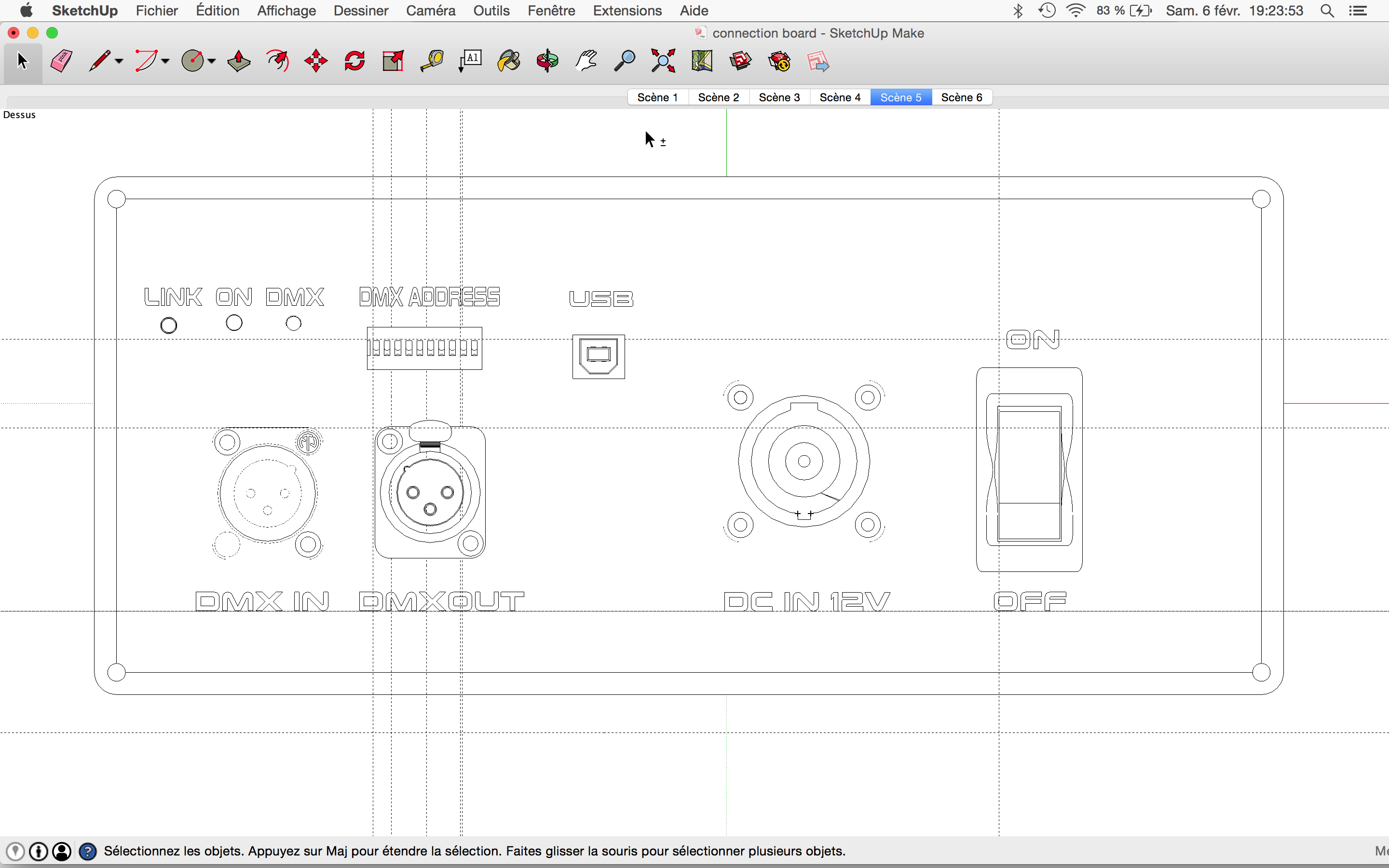Open the Time Machine menu bar icon
Image resolution: width=1389 pixels, height=868 pixels.
(x=1047, y=10)
